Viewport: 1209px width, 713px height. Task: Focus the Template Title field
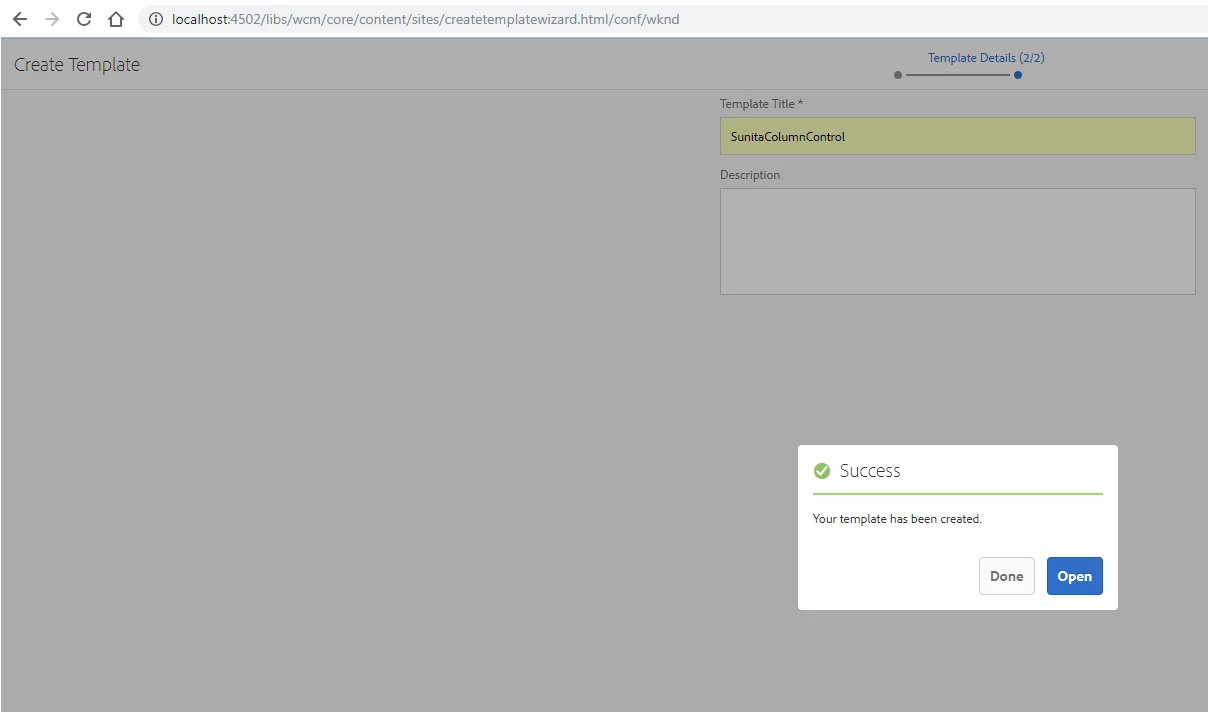pyautogui.click(x=958, y=136)
